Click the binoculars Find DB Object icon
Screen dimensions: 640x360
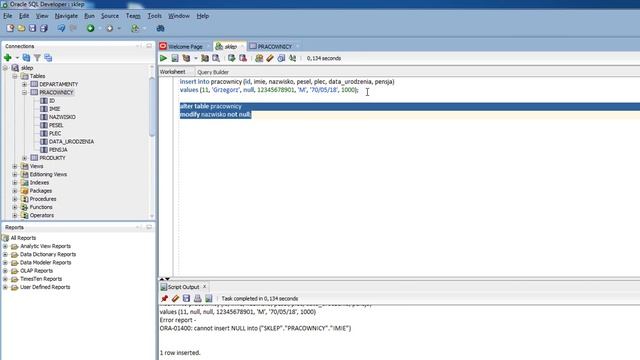(160, 28)
